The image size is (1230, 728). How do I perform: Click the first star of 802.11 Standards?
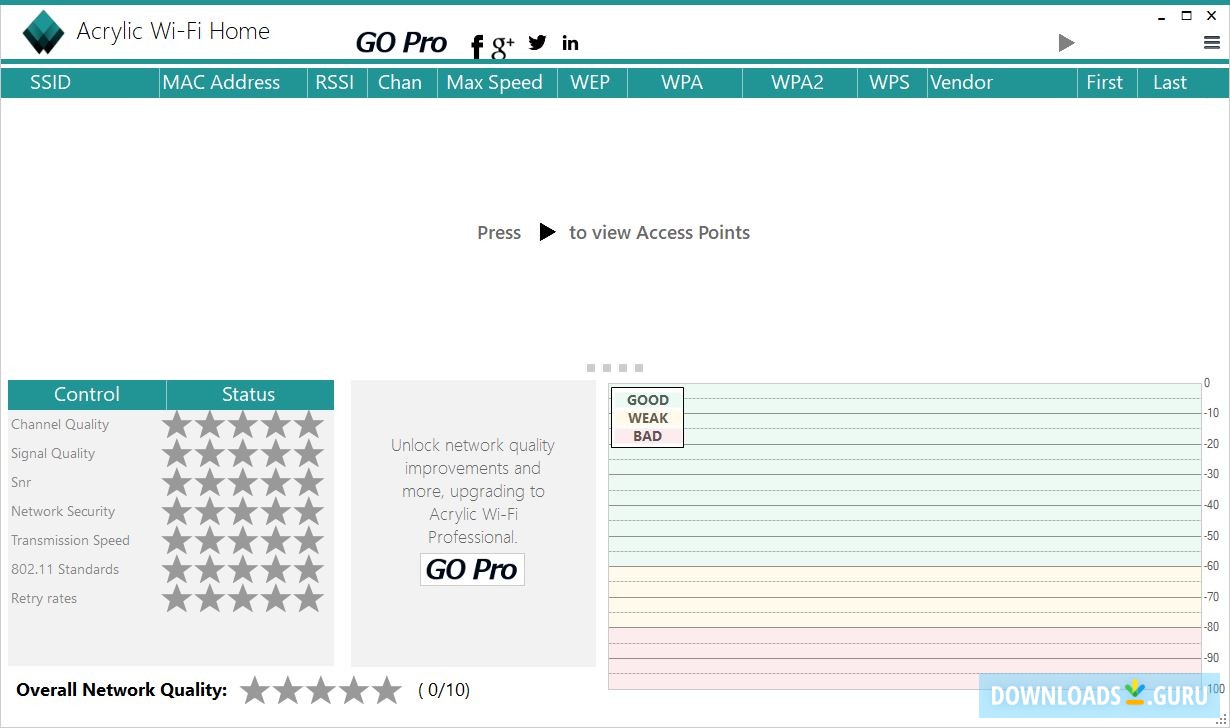coord(177,569)
